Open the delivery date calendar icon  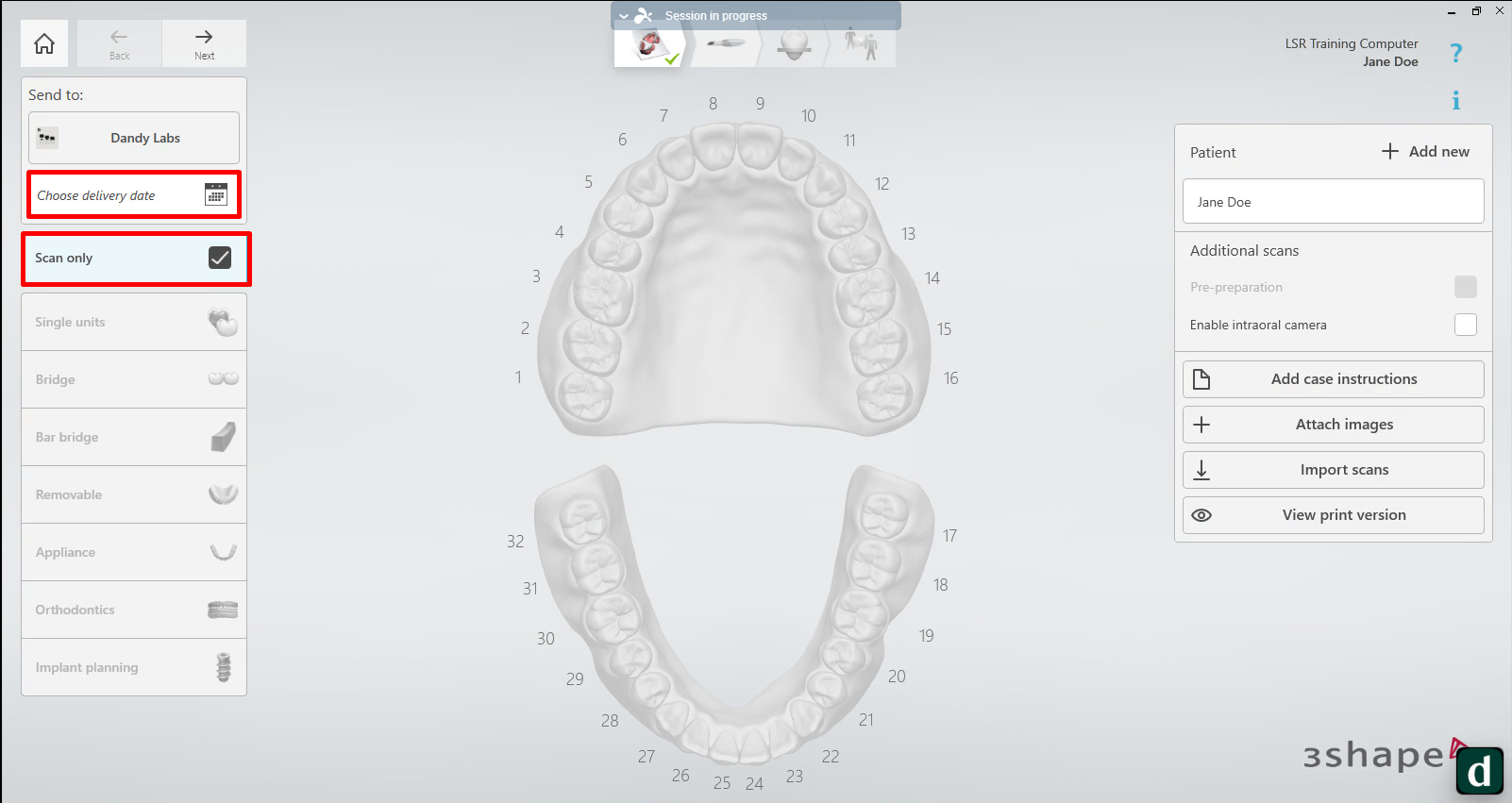[216, 194]
